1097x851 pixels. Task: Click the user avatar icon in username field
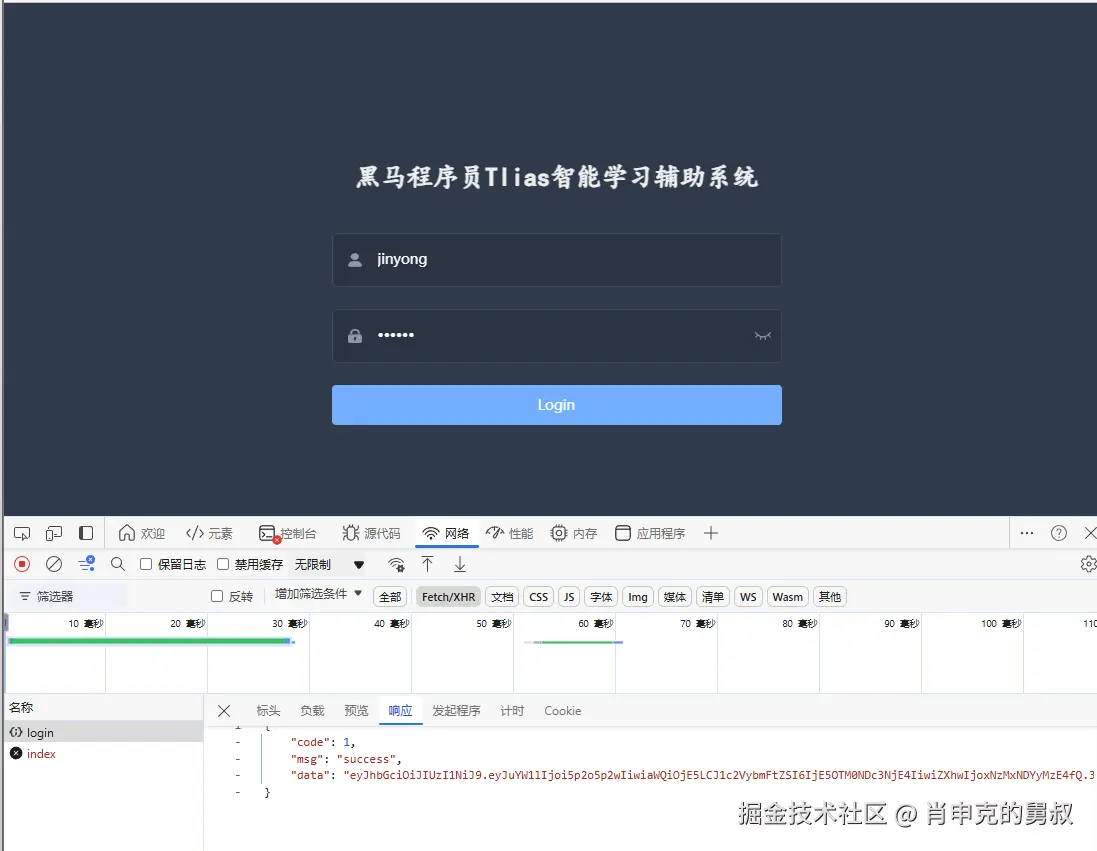pyautogui.click(x=355, y=260)
